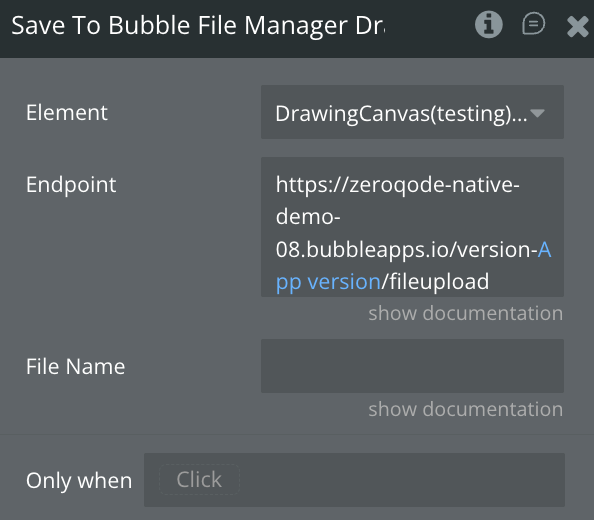Click the Element label

pos(67,113)
